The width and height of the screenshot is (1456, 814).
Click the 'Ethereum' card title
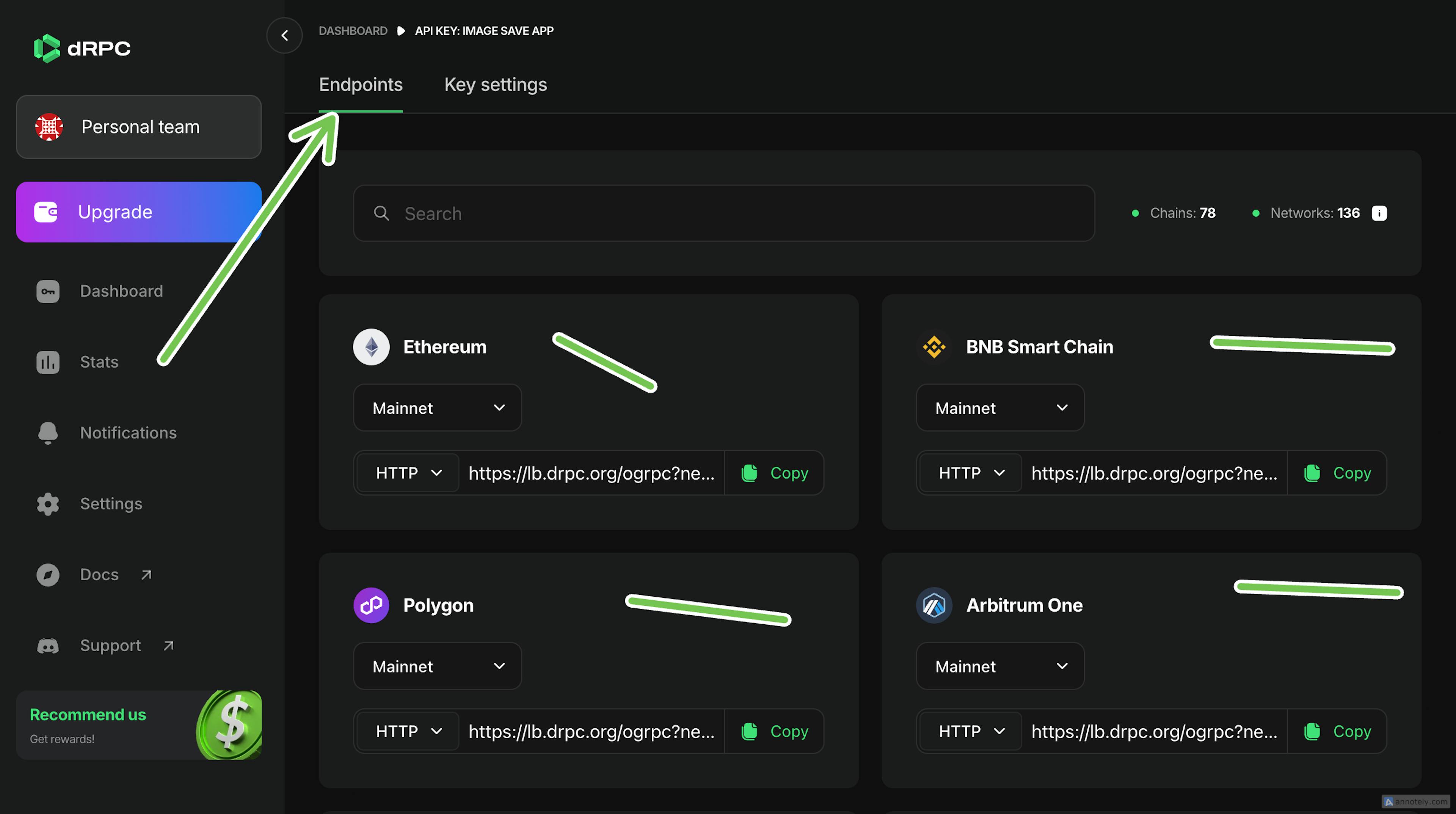pos(445,347)
